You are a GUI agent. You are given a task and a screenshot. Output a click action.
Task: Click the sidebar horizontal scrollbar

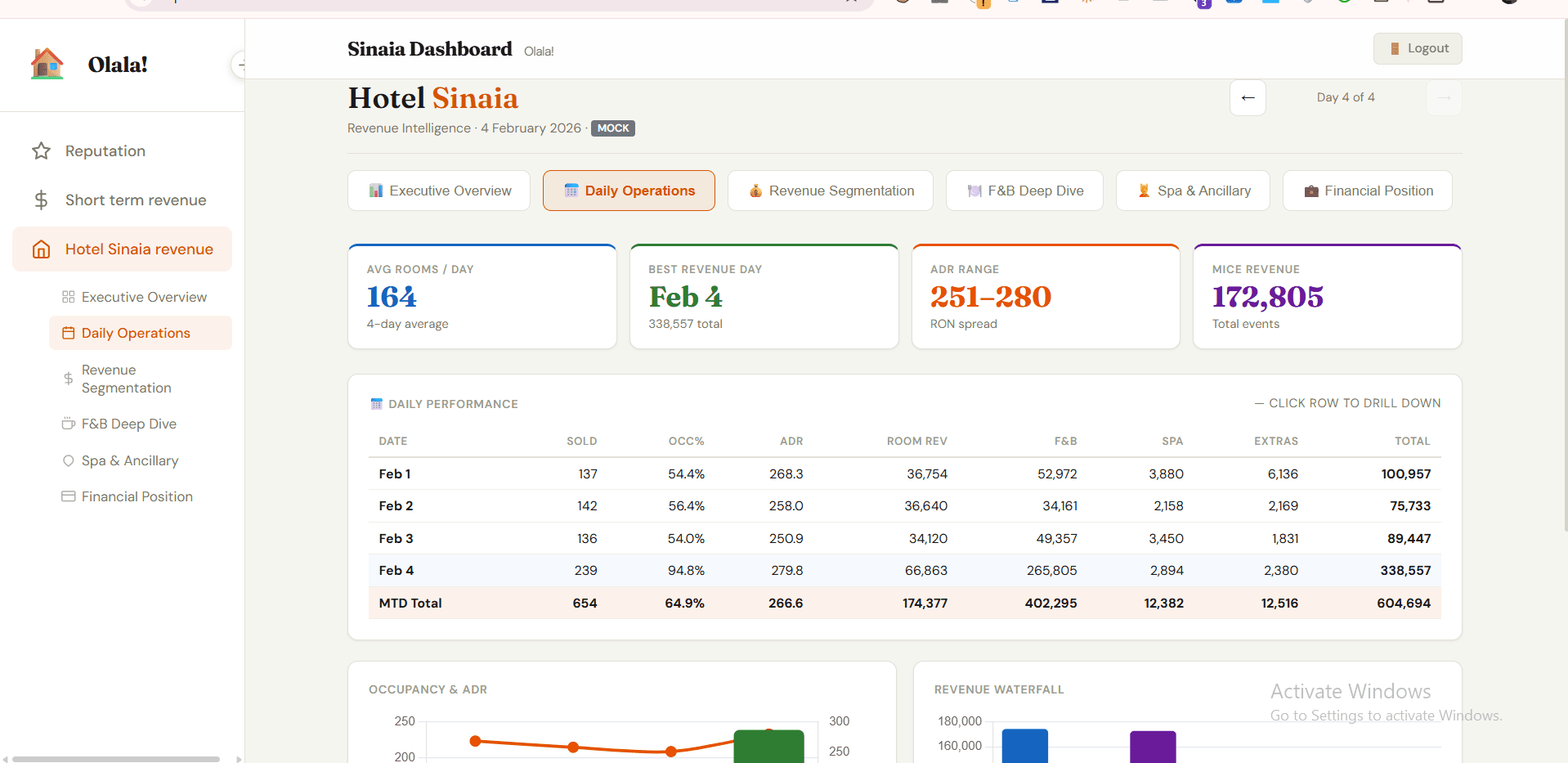tap(116, 759)
